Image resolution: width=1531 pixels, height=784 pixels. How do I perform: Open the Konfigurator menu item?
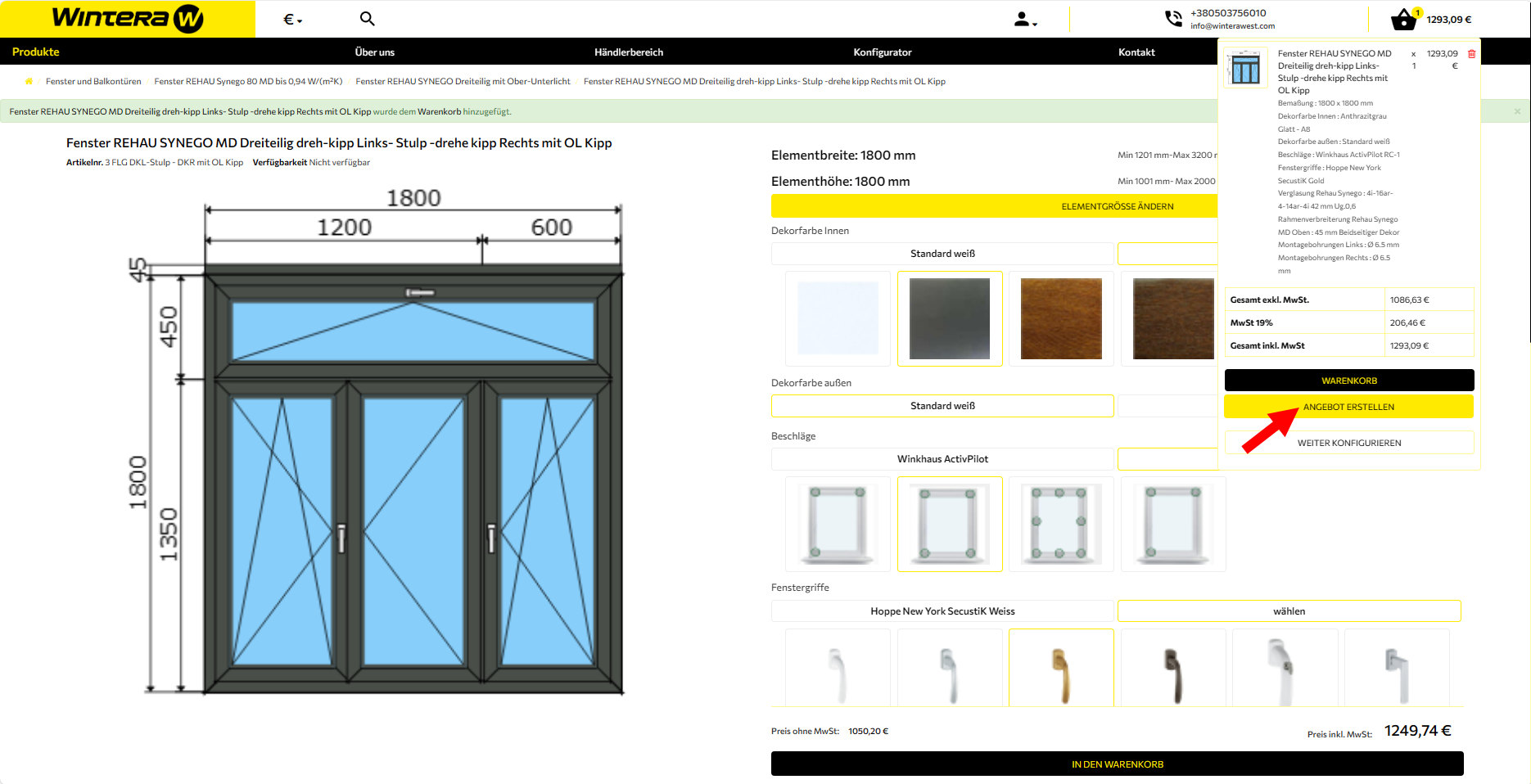(882, 52)
